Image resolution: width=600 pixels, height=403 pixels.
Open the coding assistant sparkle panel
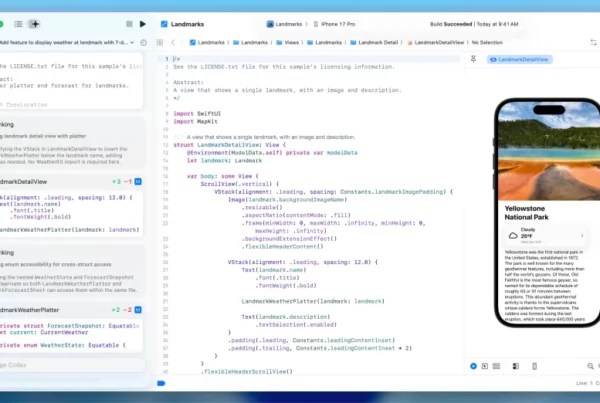[x=34, y=23]
